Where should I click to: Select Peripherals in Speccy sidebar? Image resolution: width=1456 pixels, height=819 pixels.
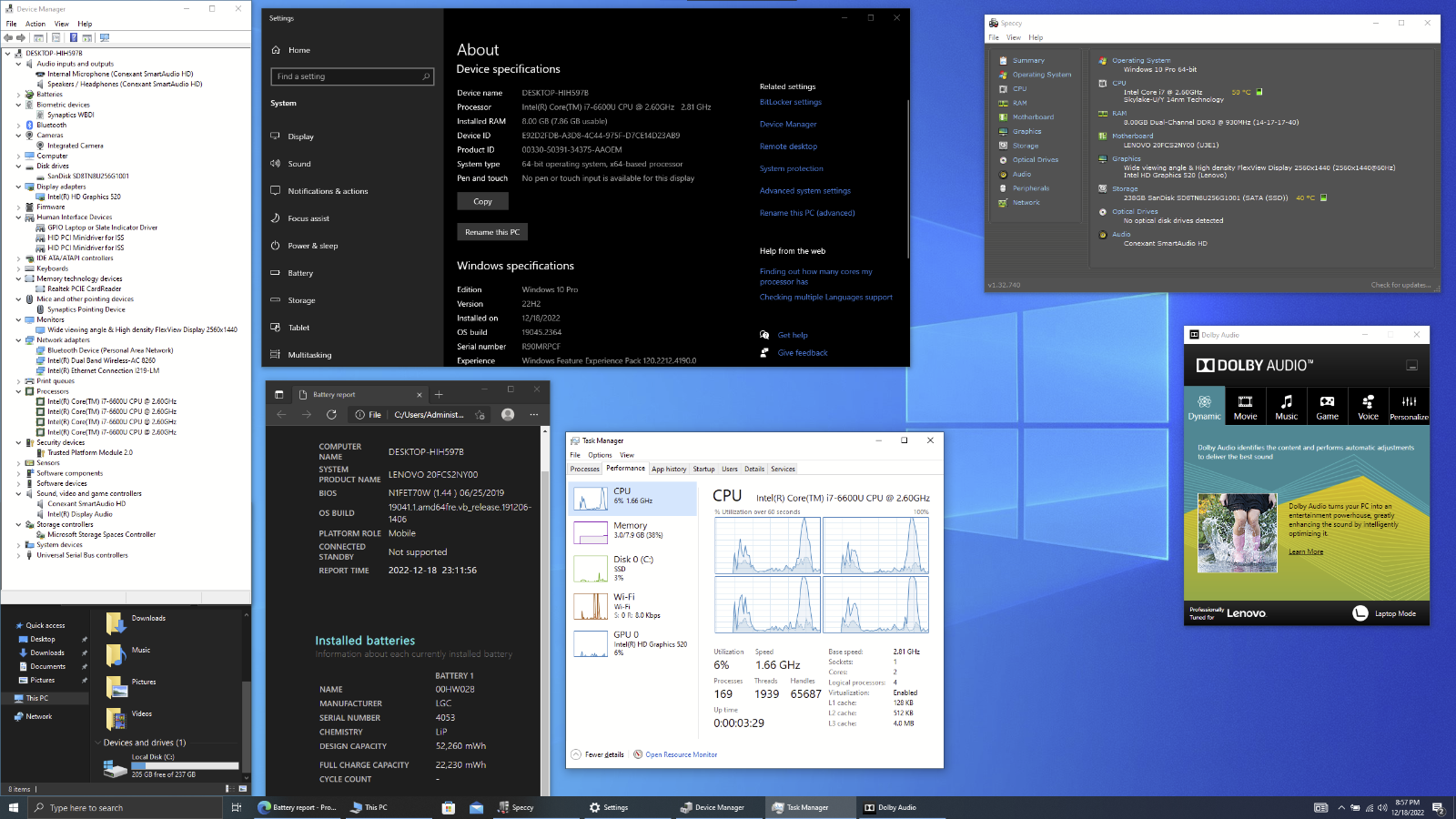pyautogui.click(x=1031, y=188)
